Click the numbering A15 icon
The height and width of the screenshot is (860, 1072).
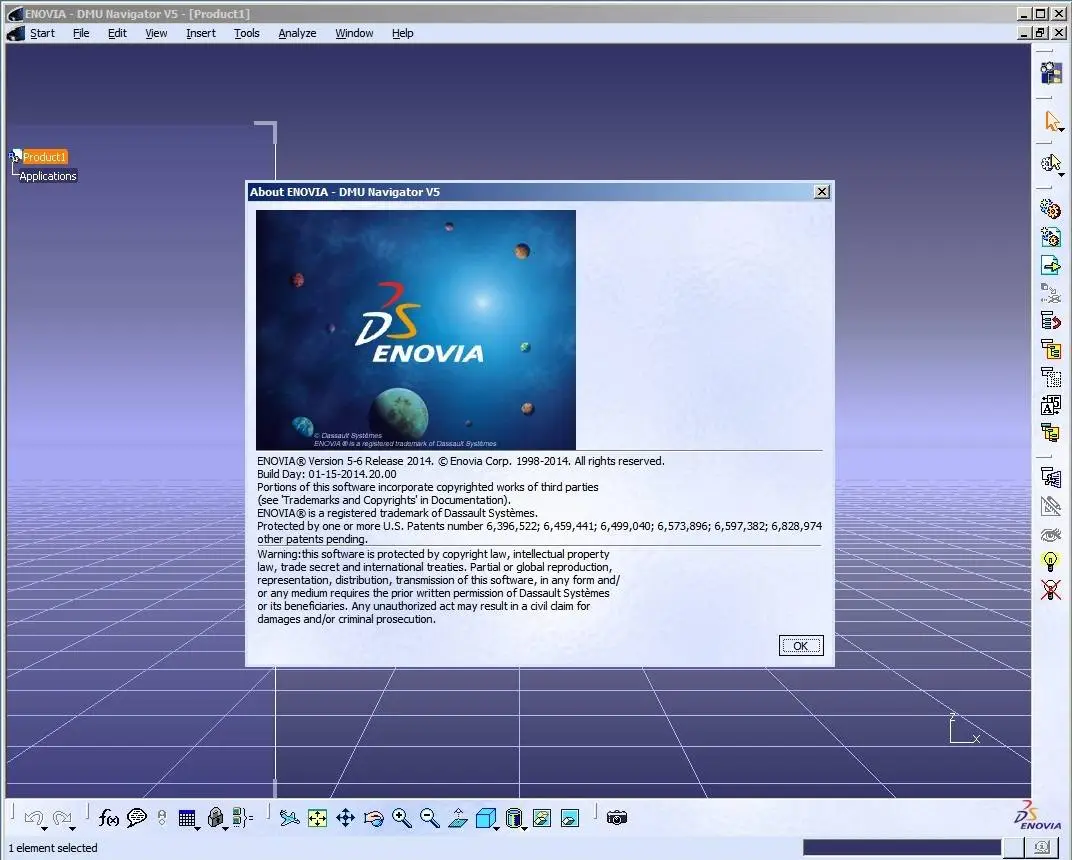(1050, 405)
